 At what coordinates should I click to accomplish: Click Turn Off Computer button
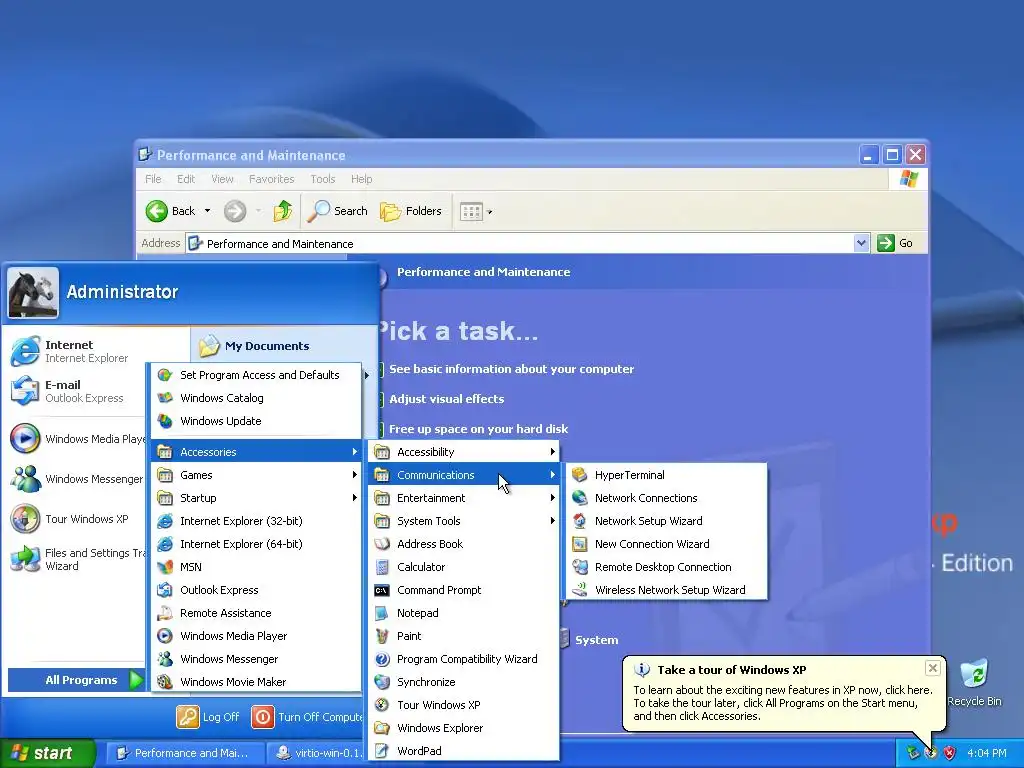(307, 716)
